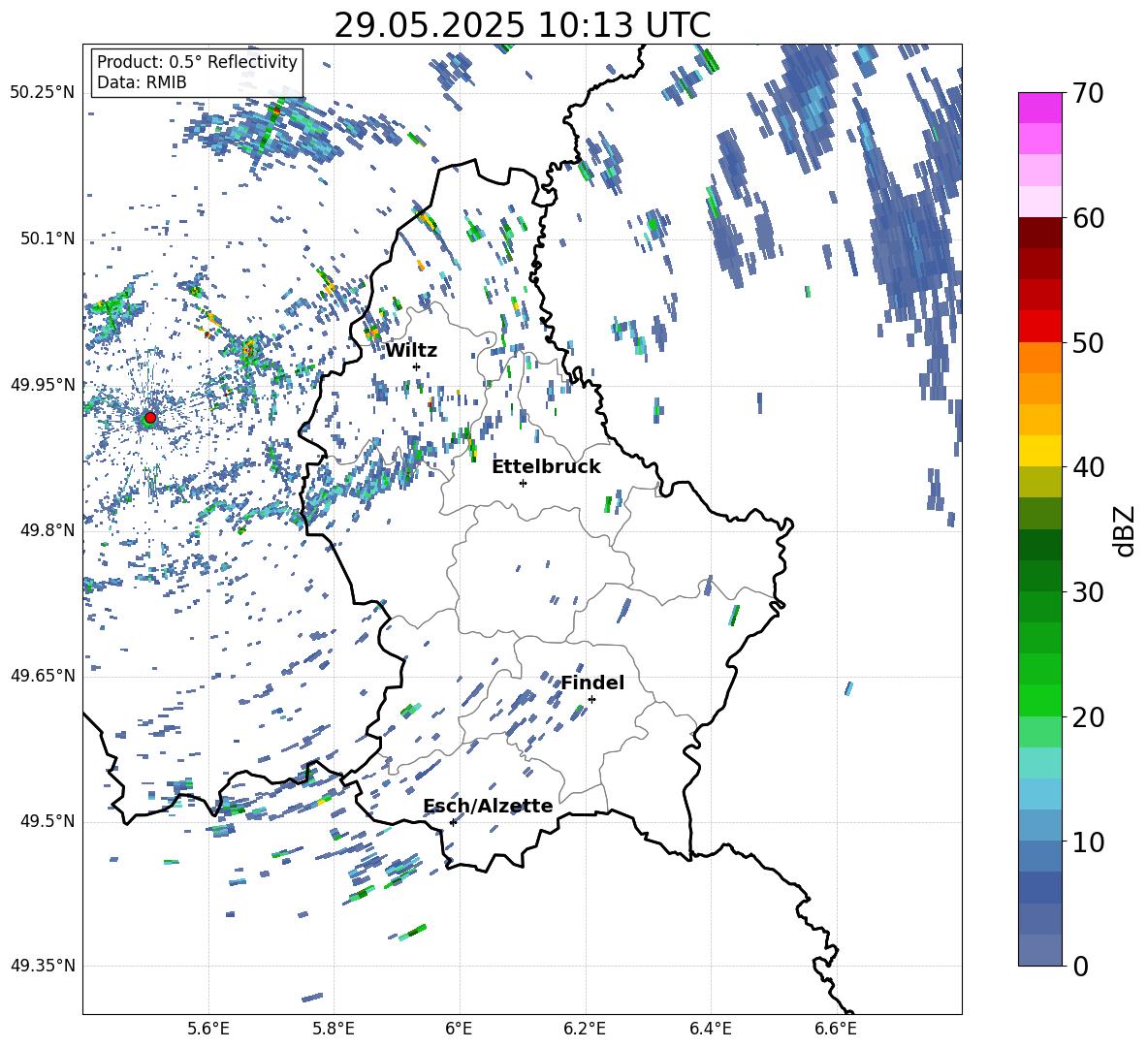The height and width of the screenshot is (1048, 1148).
Task: Click the Esch/Alzette station cross marker
Action: click(453, 822)
